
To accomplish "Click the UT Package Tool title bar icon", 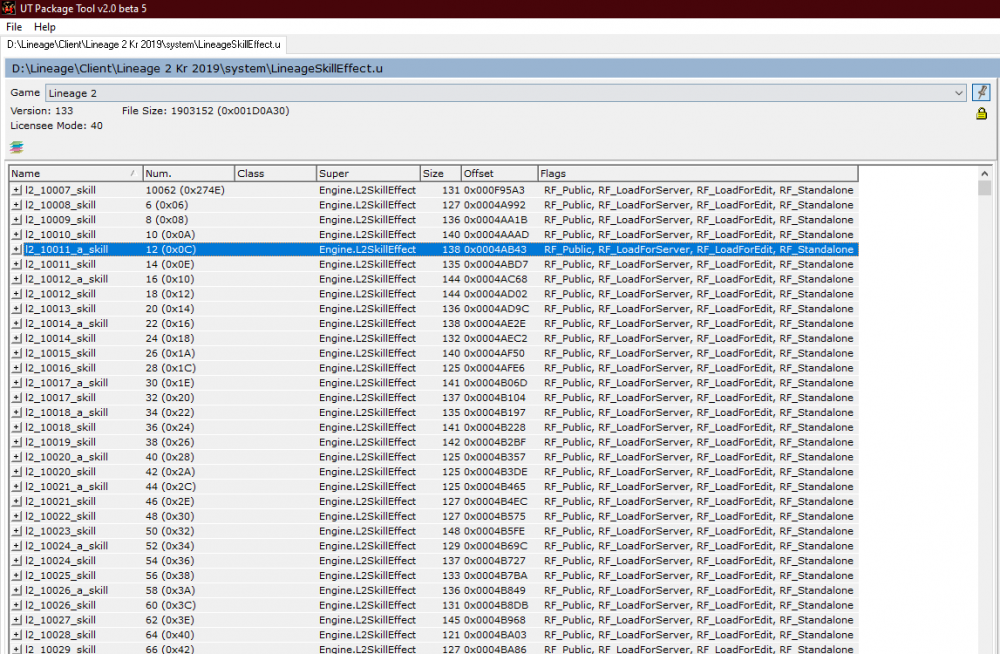I will [9, 9].
